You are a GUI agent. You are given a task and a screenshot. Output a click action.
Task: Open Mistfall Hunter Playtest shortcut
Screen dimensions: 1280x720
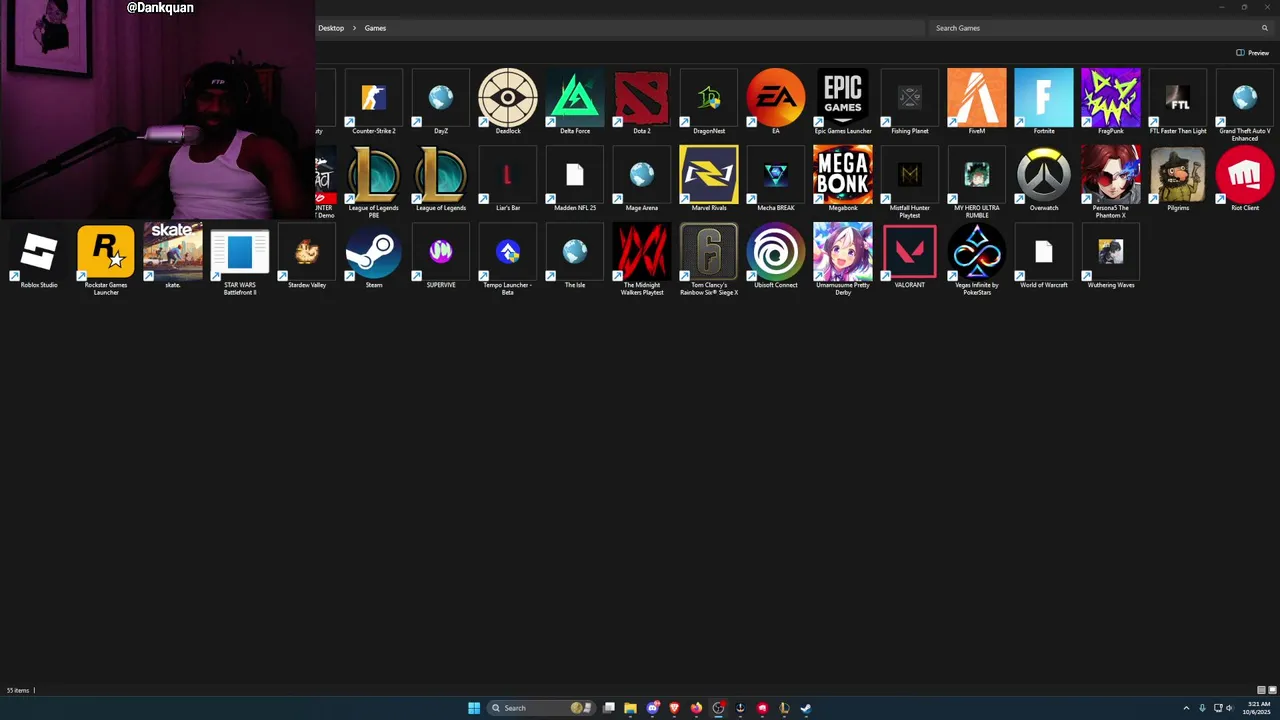coord(910,182)
